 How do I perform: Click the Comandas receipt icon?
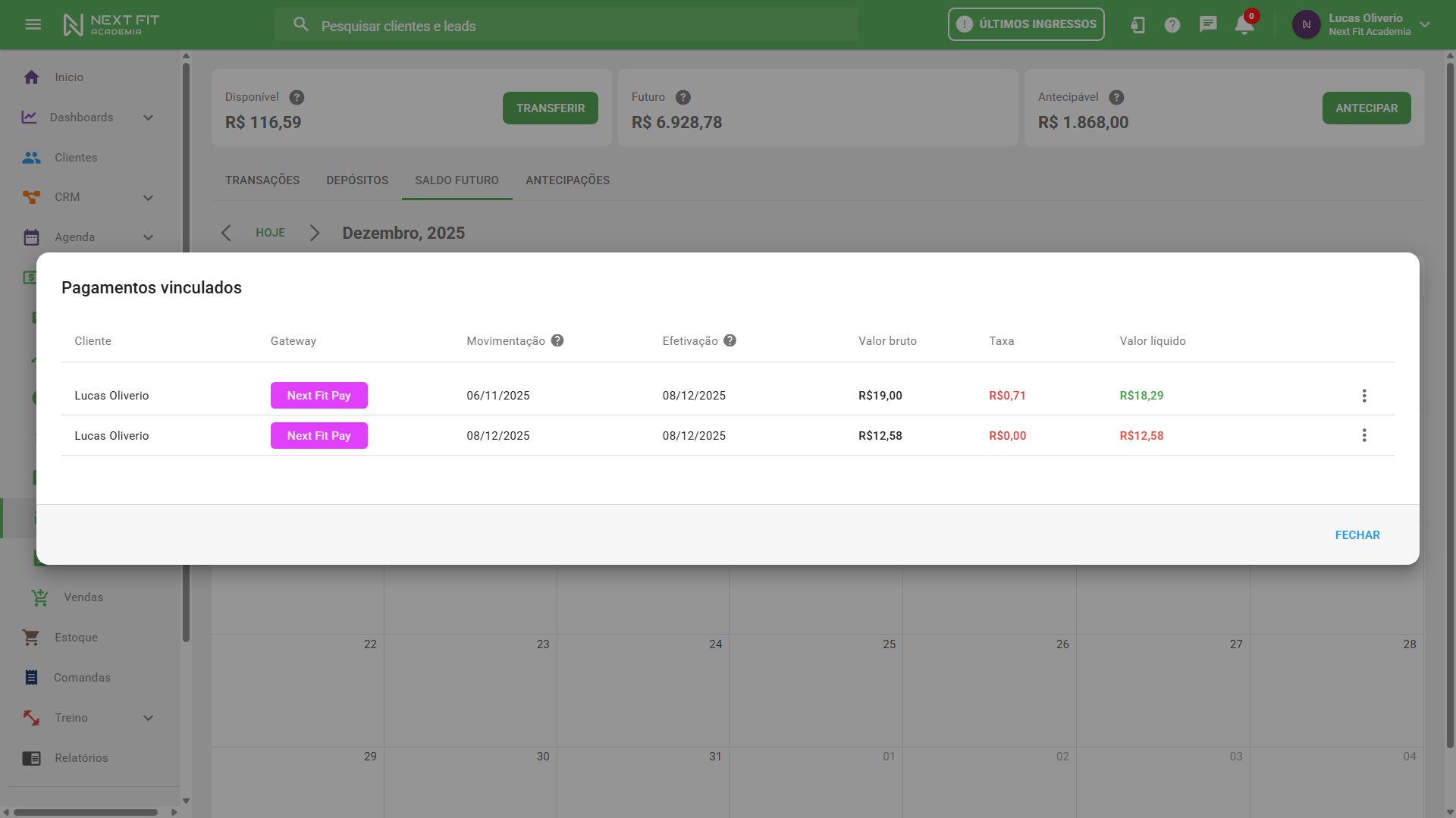coord(31,678)
